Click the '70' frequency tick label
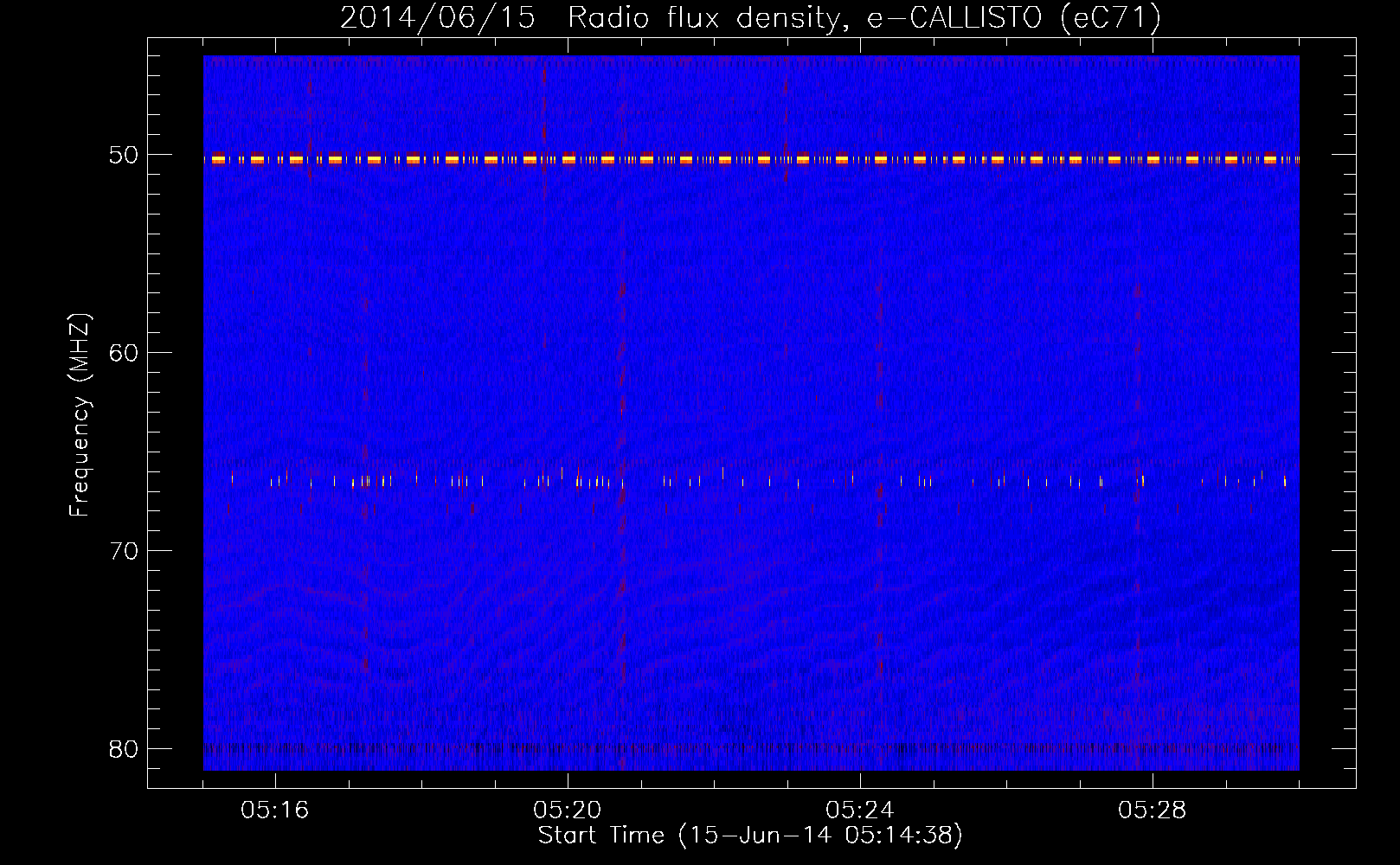This screenshot has width=1400, height=865. click(x=124, y=551)
